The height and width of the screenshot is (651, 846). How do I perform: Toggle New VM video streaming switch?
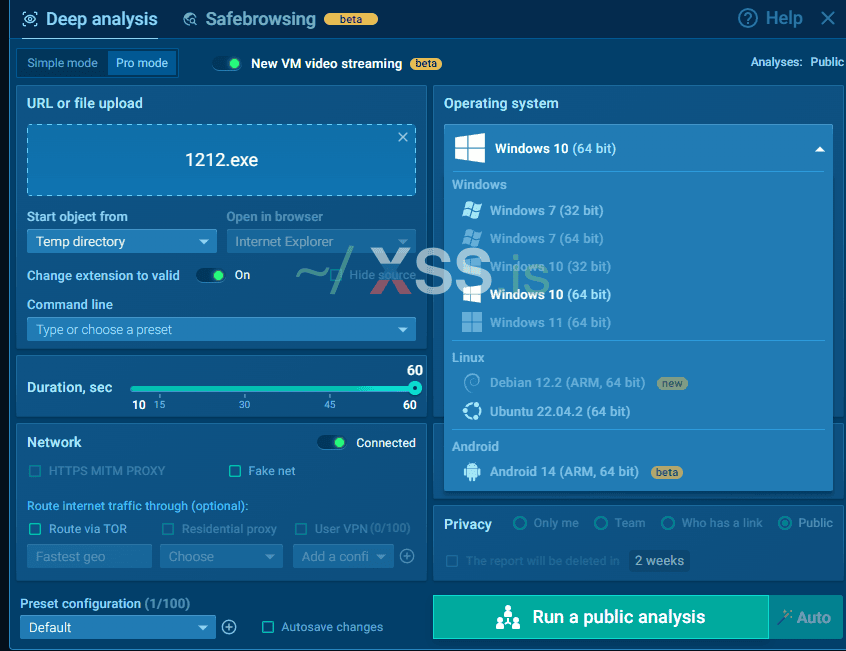pyautogui.click(x=227, y=64)
